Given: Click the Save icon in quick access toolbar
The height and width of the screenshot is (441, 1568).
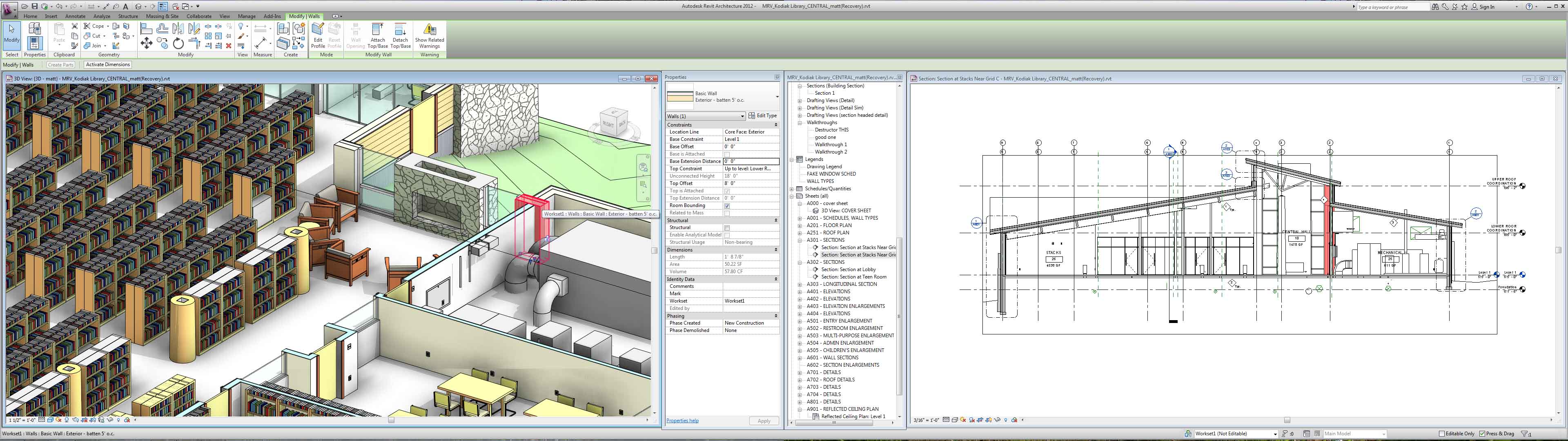Looking at the screenshot, I should coord(35,6).
